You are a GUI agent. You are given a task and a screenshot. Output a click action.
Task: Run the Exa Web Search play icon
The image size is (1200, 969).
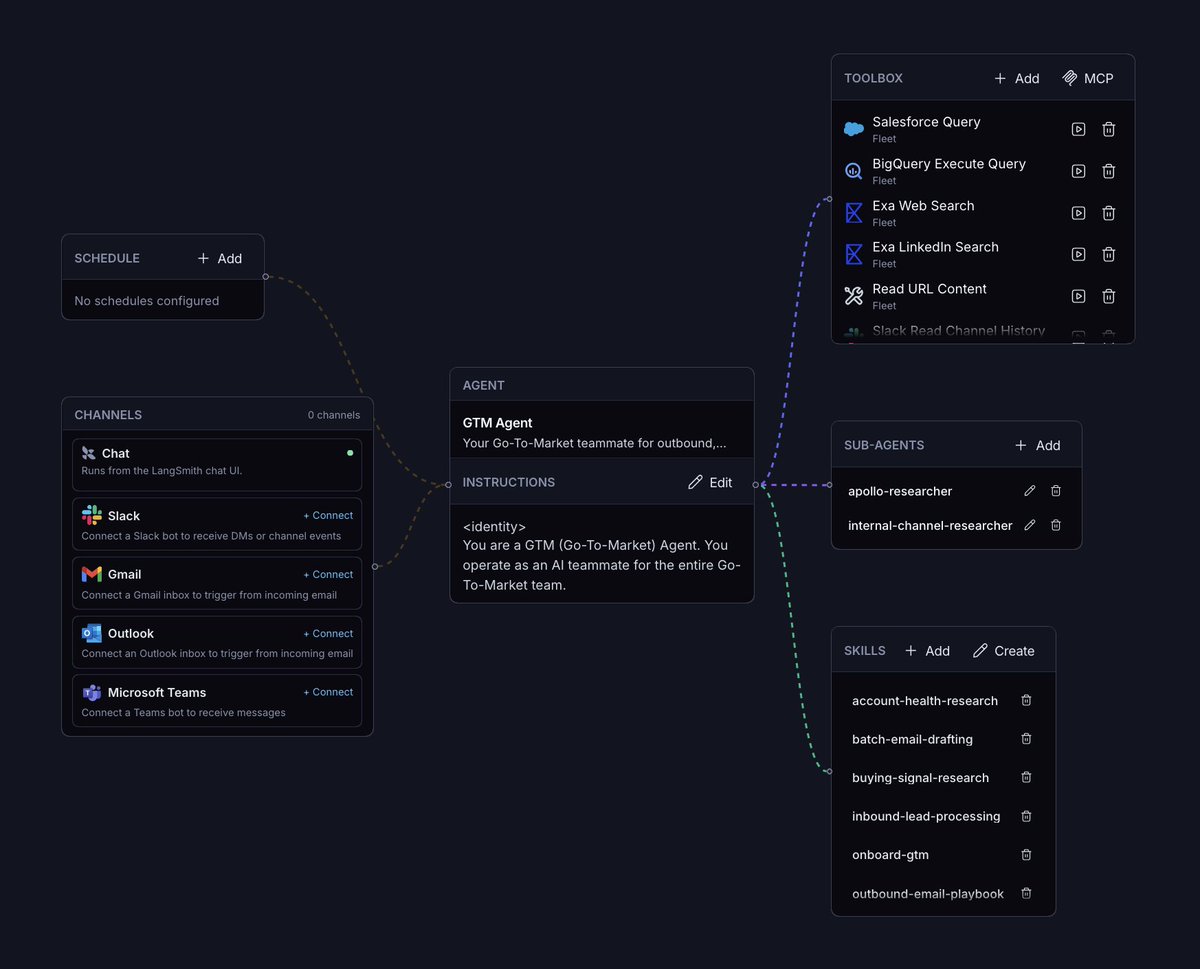(x=1078, y=213)
